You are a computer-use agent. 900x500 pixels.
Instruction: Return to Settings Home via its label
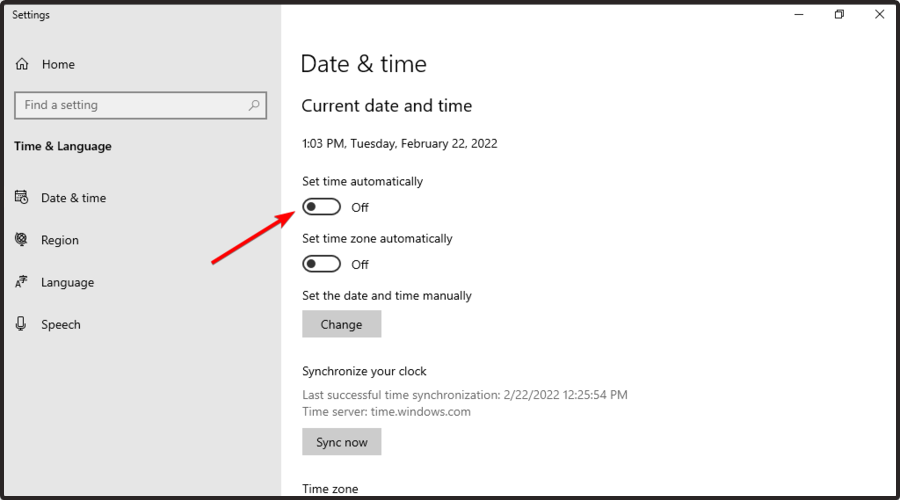(x=58, y=64)
